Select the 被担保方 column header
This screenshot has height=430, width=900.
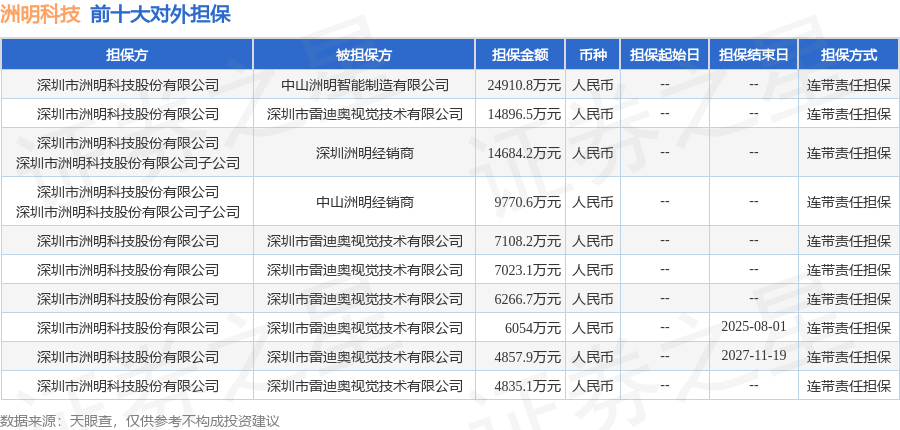[x=364, y=55]
